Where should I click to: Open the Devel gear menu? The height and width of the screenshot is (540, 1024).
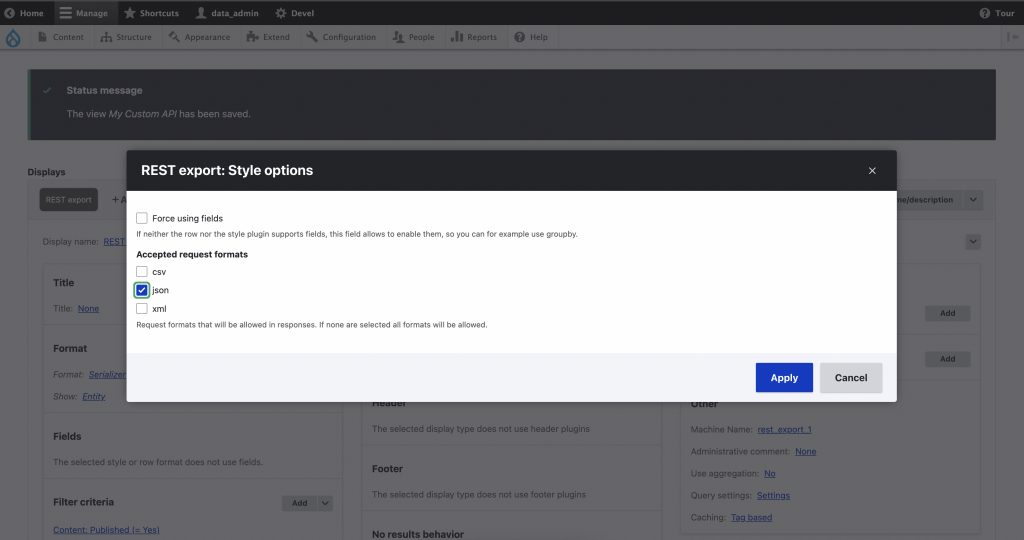coord(295,13)
